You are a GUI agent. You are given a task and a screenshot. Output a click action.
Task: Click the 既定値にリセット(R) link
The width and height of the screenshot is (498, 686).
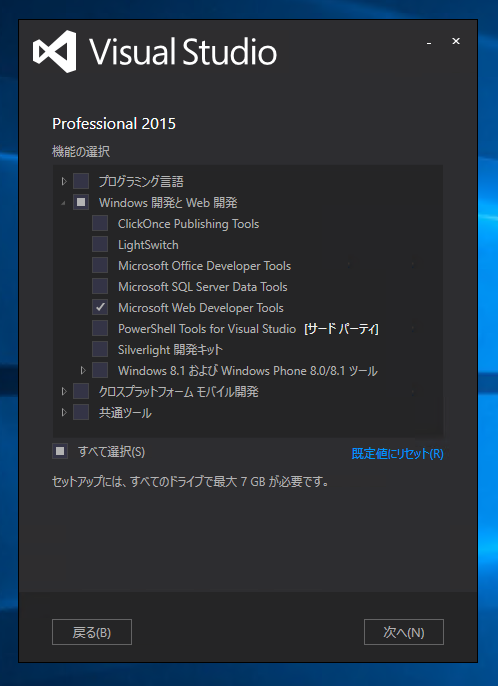coord(397,454)
